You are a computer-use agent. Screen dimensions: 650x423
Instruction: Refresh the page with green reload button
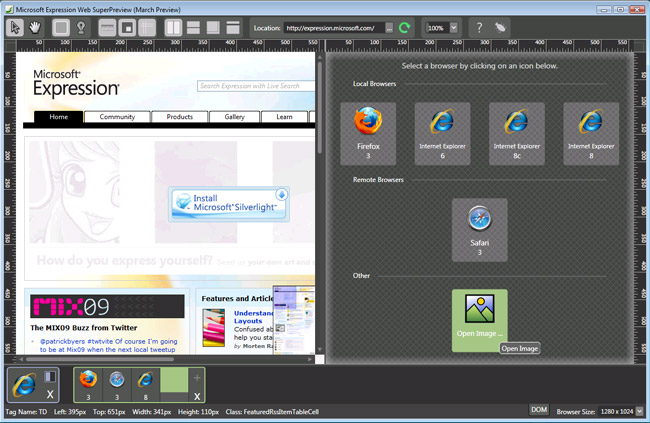pyautogui.click(x=406, y=28)
